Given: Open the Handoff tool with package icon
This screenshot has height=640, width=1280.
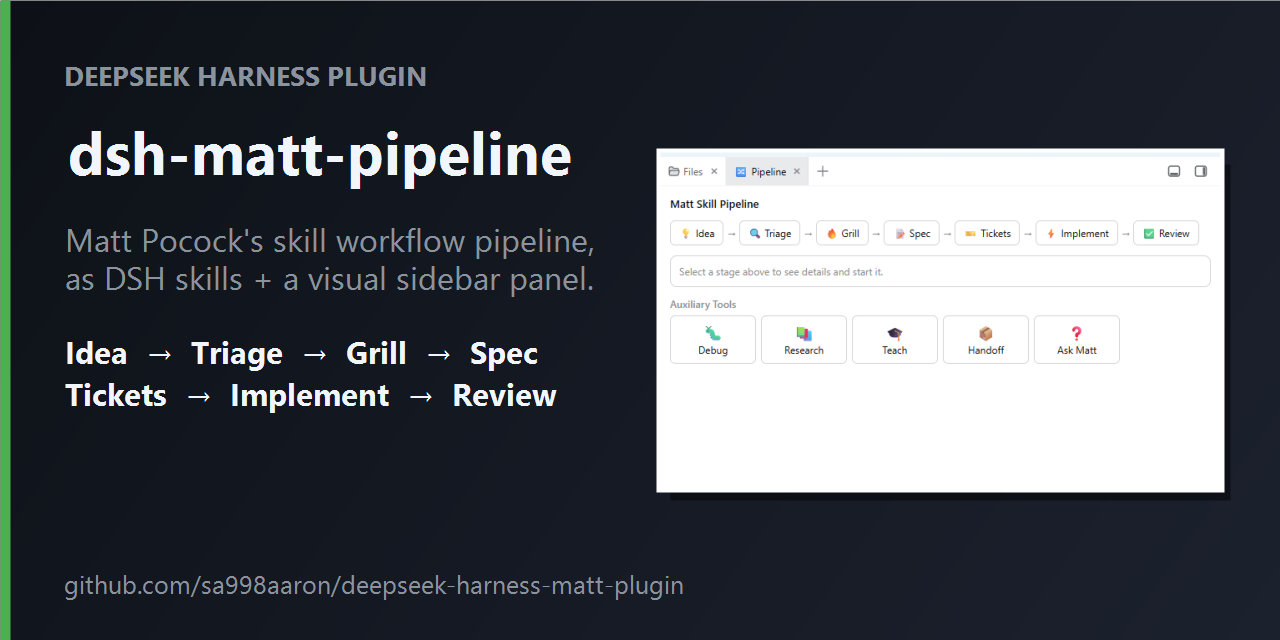Looking at the screenshot, I should 986,340.
